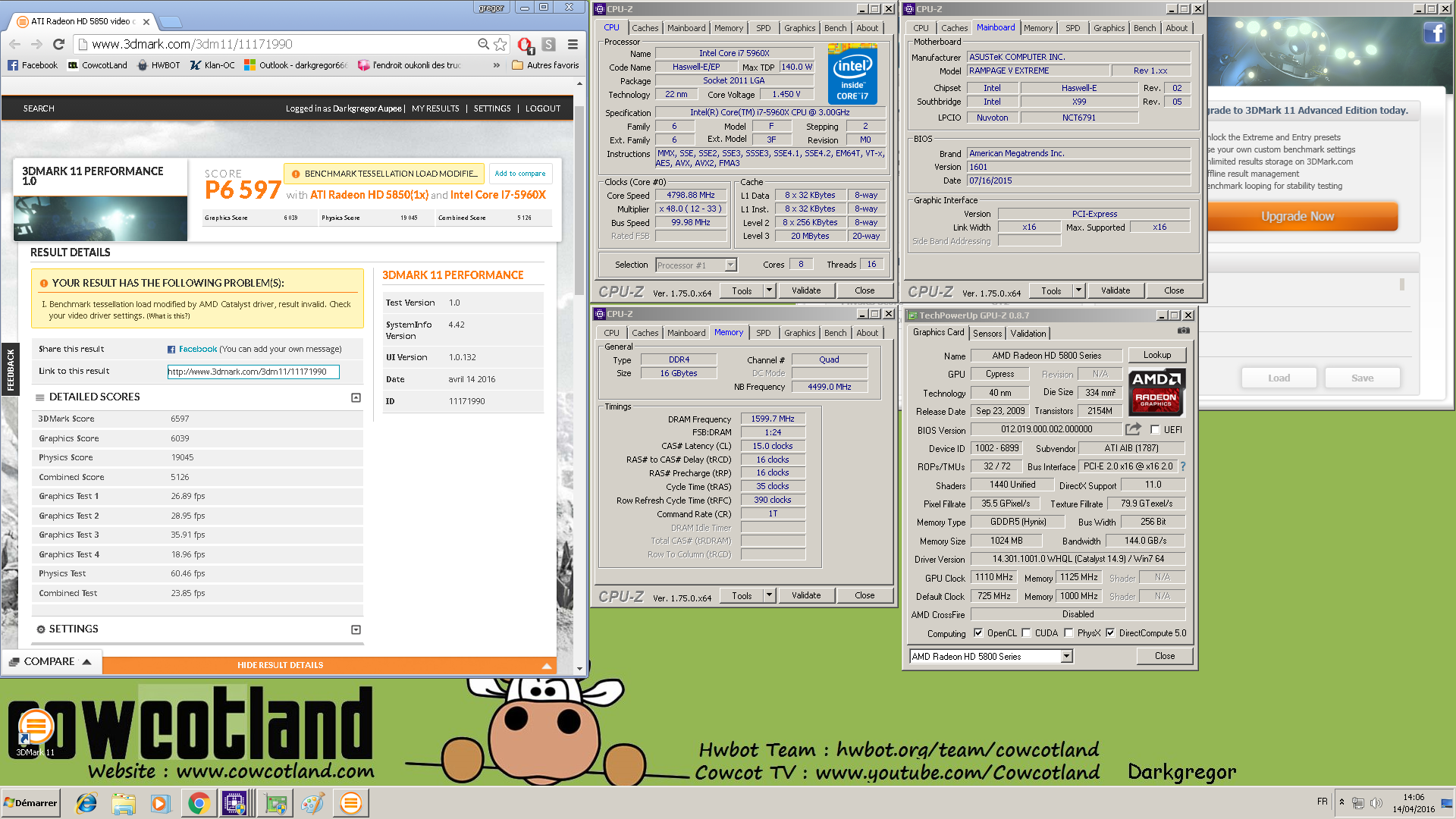This screenshot has height=819, width=1456.
Task: Click GPU-Z camera screenshot icon
Action: (x=1183, y=331)
